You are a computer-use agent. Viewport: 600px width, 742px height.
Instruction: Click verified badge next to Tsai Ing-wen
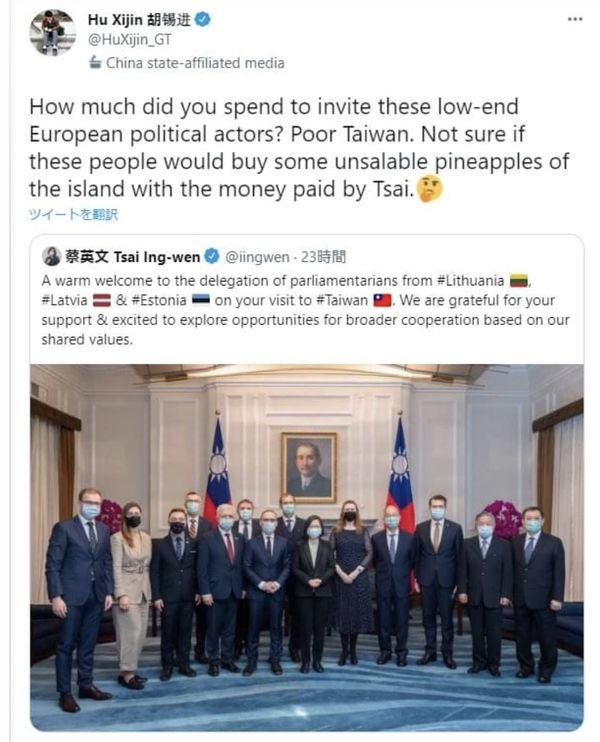click(212, 256)
